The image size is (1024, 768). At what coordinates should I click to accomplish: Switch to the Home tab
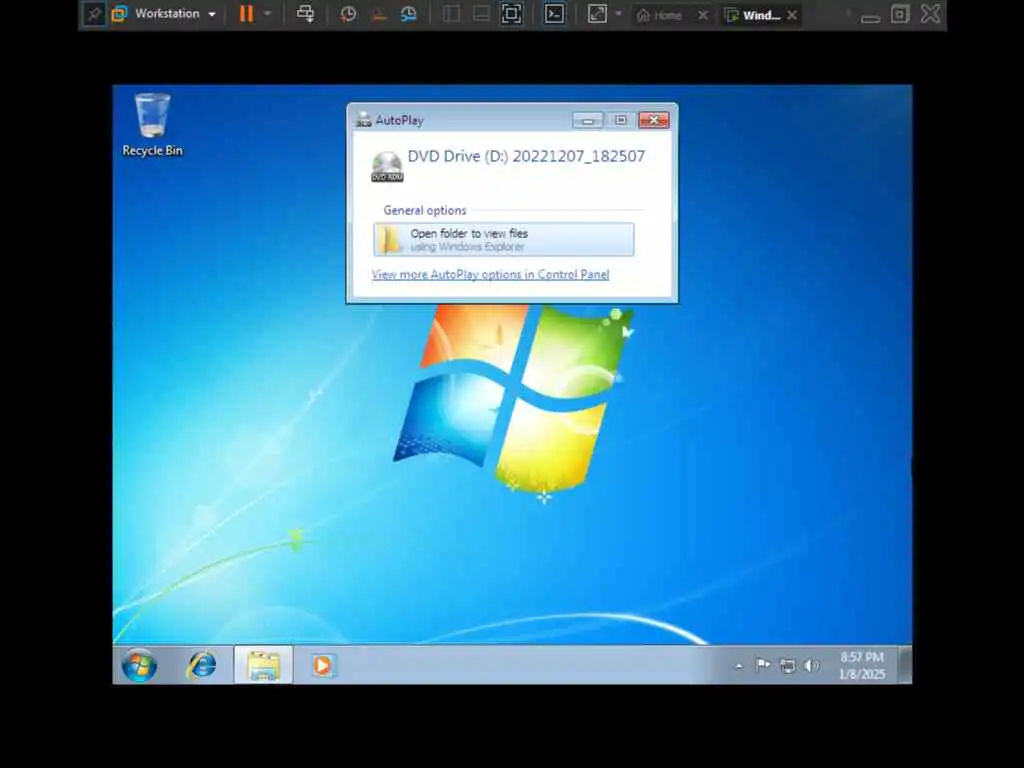tap(660, 15)
